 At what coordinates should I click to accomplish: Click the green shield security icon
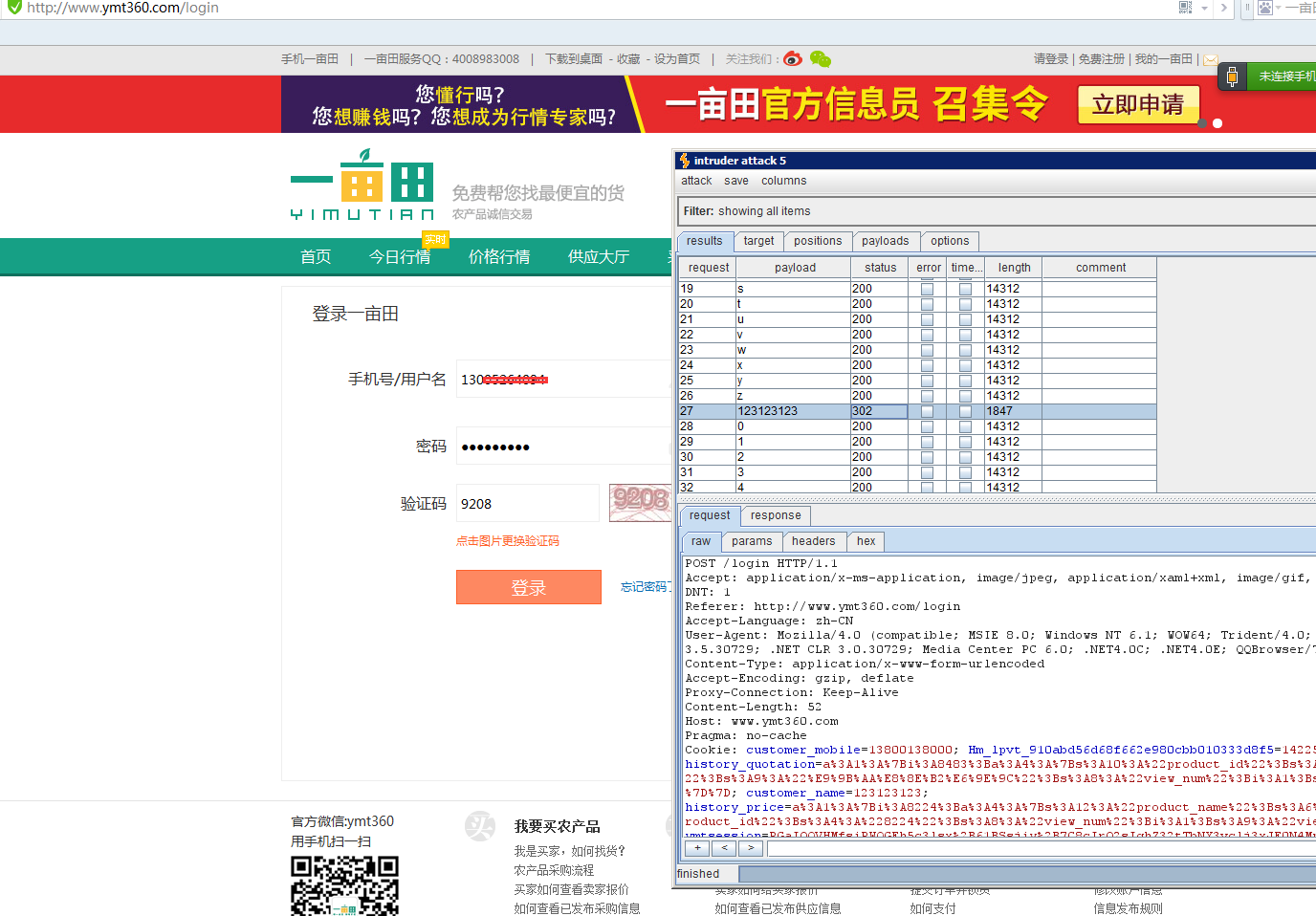point(14,7)
